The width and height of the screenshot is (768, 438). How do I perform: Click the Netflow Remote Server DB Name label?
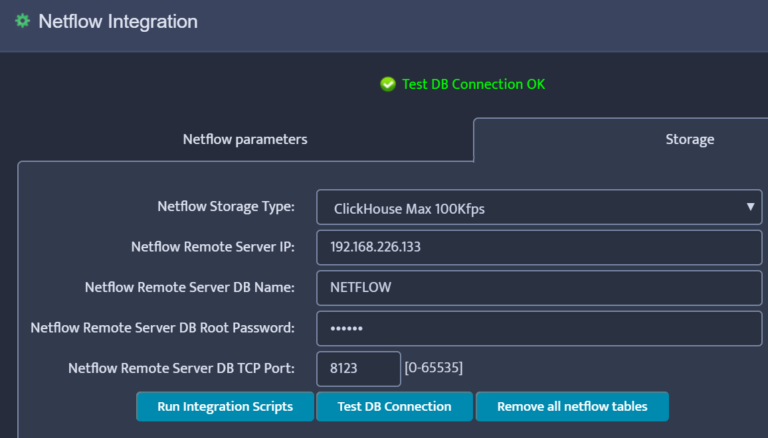[190, 287]
